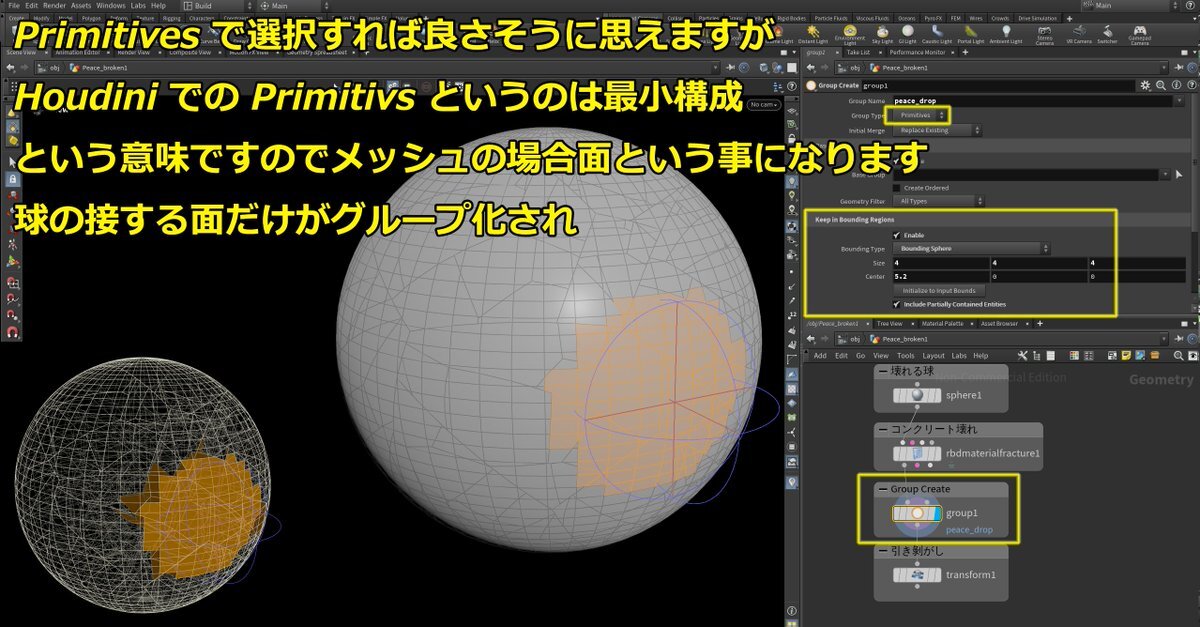The image size is (1200, 627).
Task: Open the Group Type dropdown
Action: pos(918,115)
